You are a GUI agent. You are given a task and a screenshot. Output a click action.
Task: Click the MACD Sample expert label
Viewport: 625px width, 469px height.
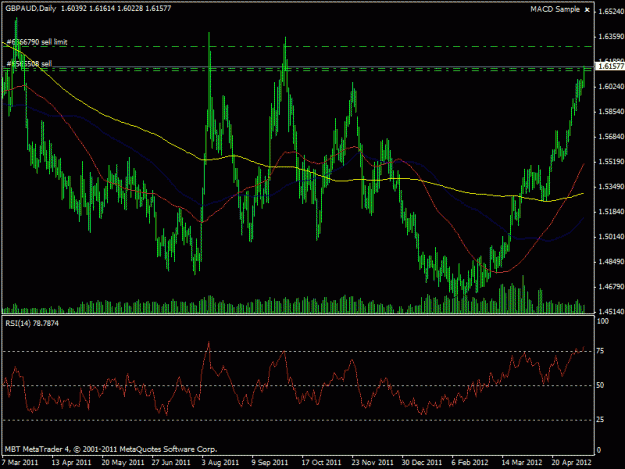tap(555, 9)
